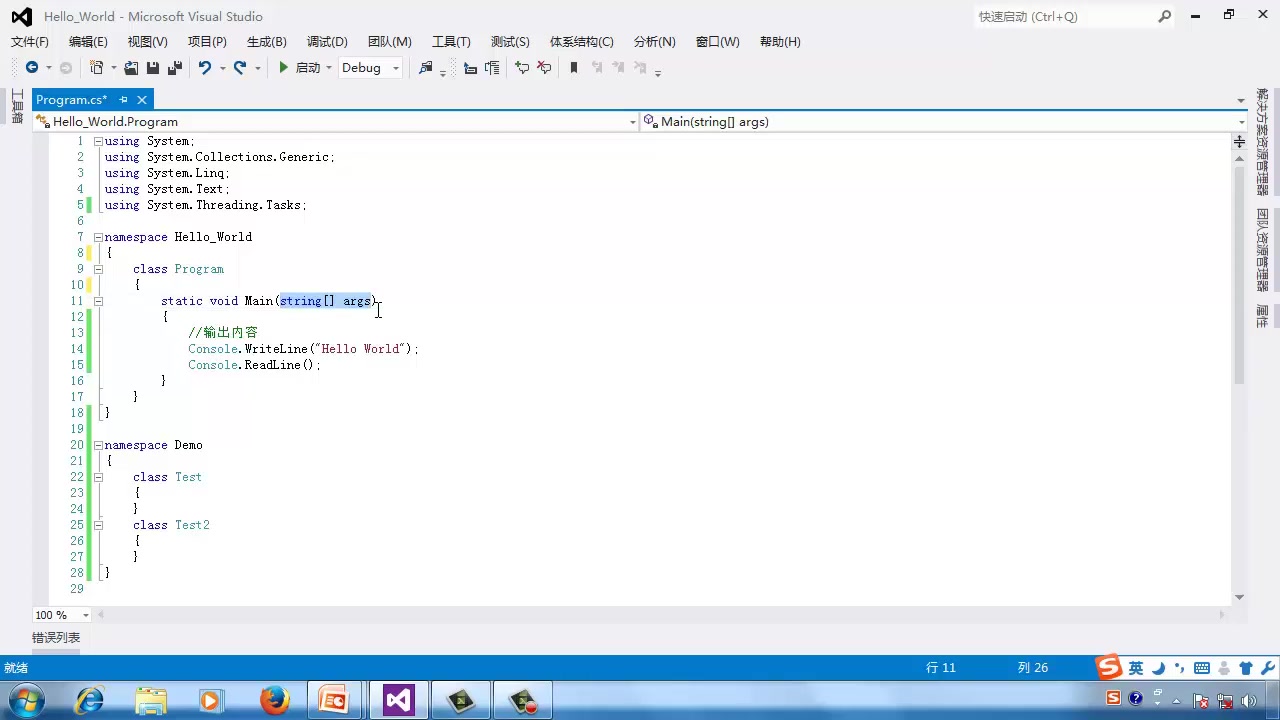The image size is (1280, 720).
Task: Click the Navigate Backward arrow icon
Action: 32,68
